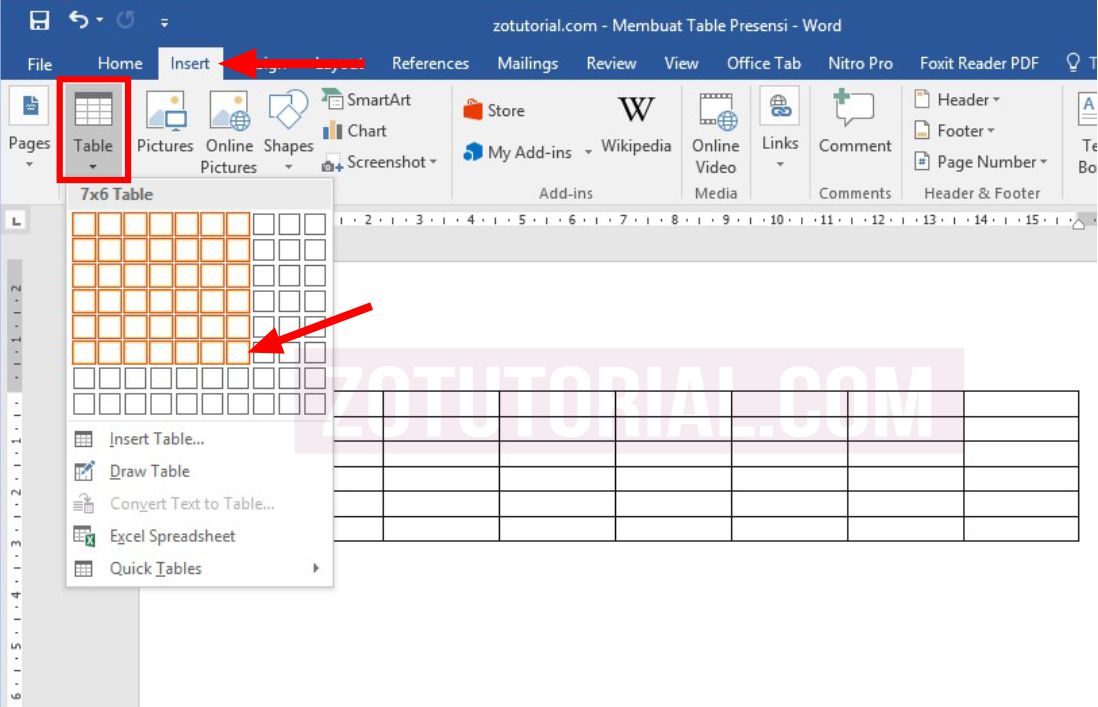Click the Wikipedia add-in icon
This screenshot has height=707, width=1098.
coord(636,109)
